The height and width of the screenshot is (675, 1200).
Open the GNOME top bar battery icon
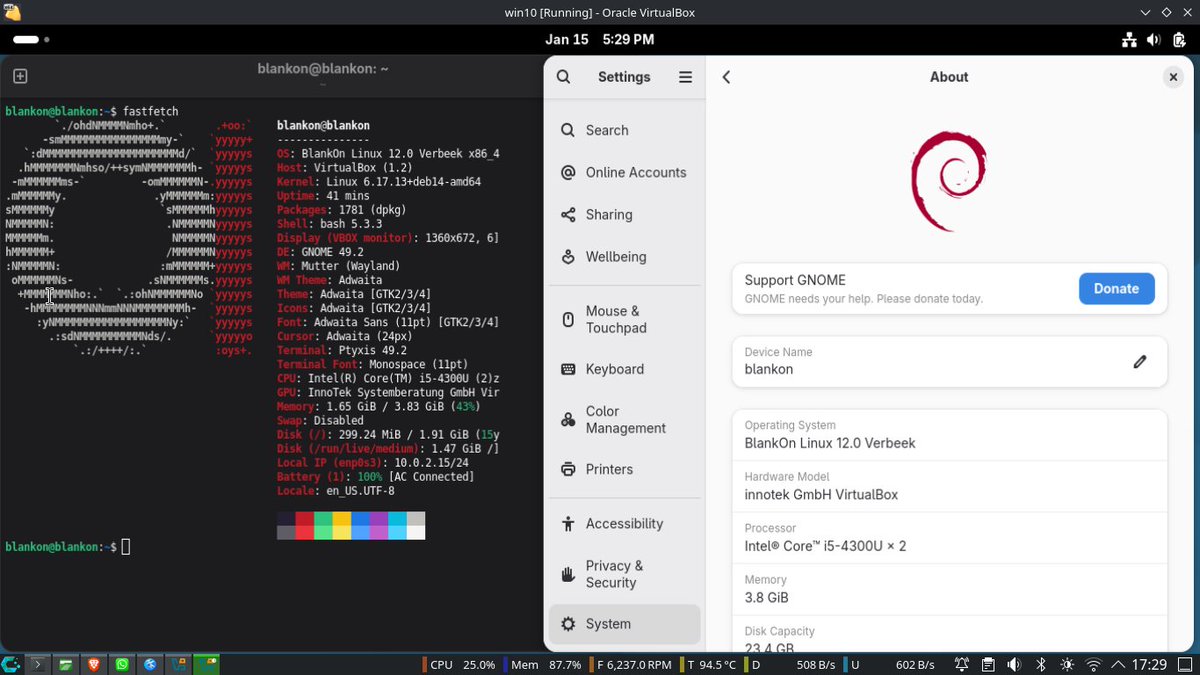point(1178,40)
